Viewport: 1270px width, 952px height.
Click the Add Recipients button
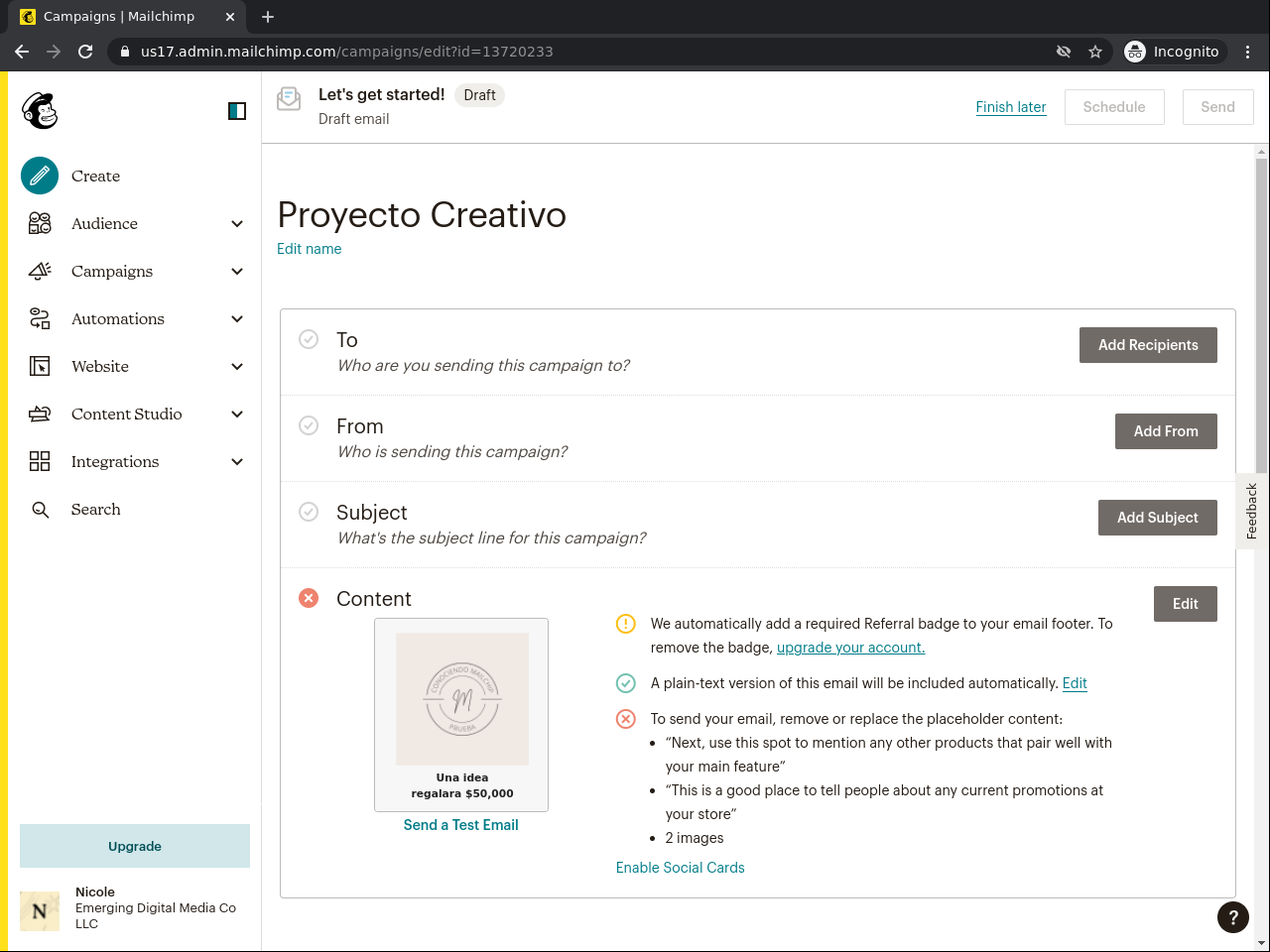click(1148, 345)
